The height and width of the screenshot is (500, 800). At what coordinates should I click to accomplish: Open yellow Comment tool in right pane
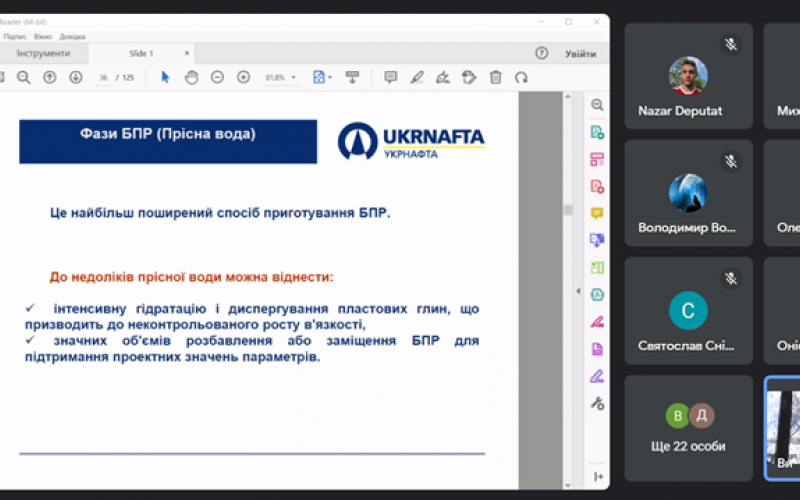click(x=597, y=213)
